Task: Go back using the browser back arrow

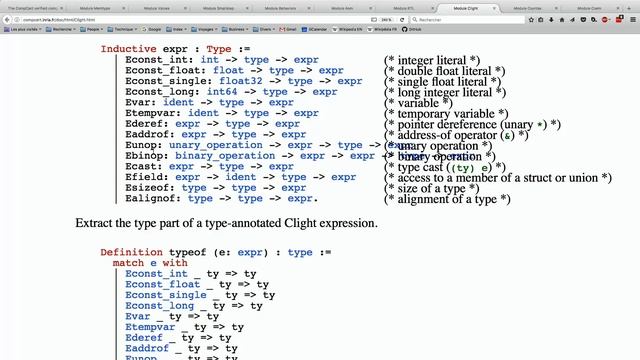Action: click(7, 20)
